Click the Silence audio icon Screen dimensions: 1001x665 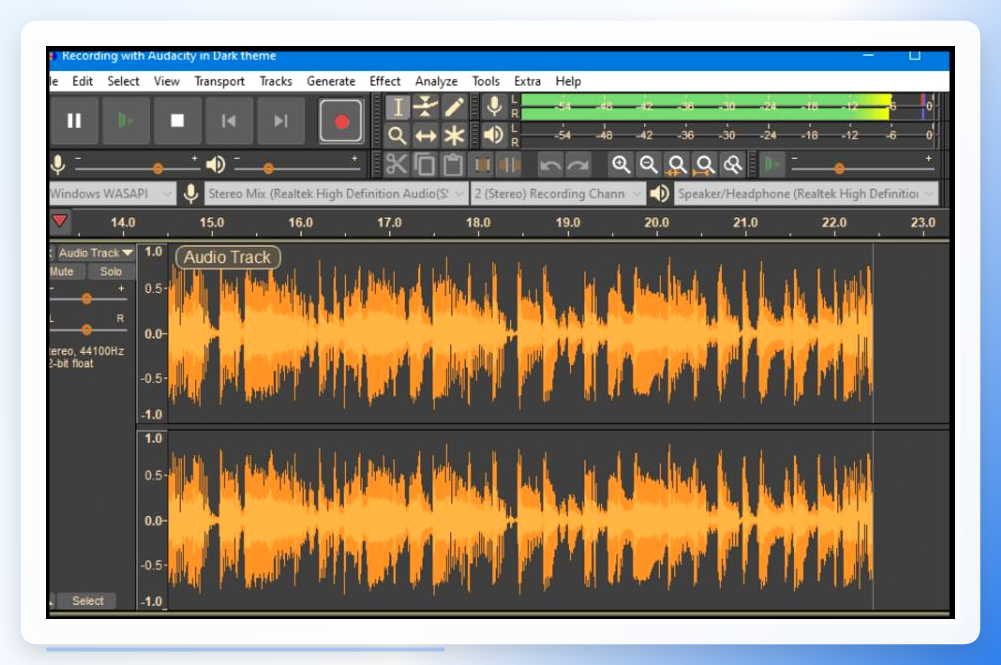pos(509,165)
